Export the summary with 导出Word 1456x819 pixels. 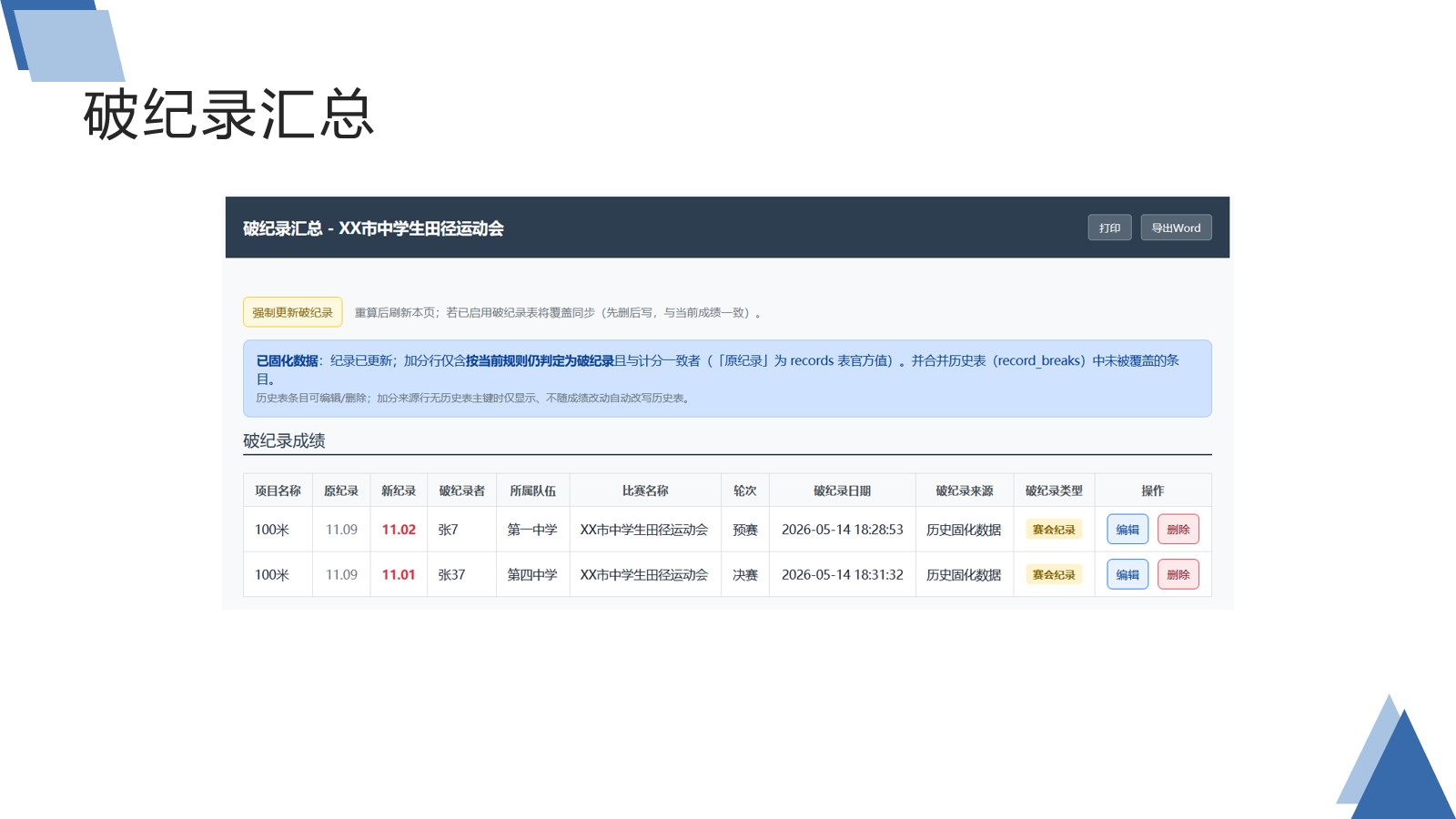click(1176, 227)
